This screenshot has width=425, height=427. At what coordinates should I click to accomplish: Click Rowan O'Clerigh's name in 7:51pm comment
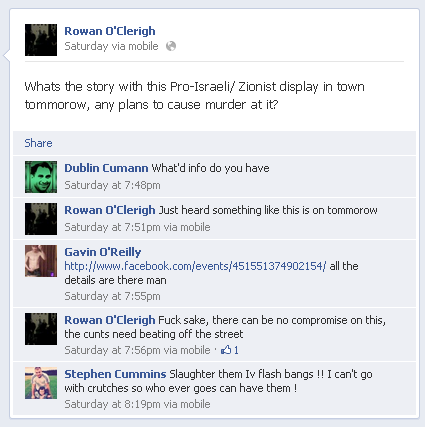110,210
